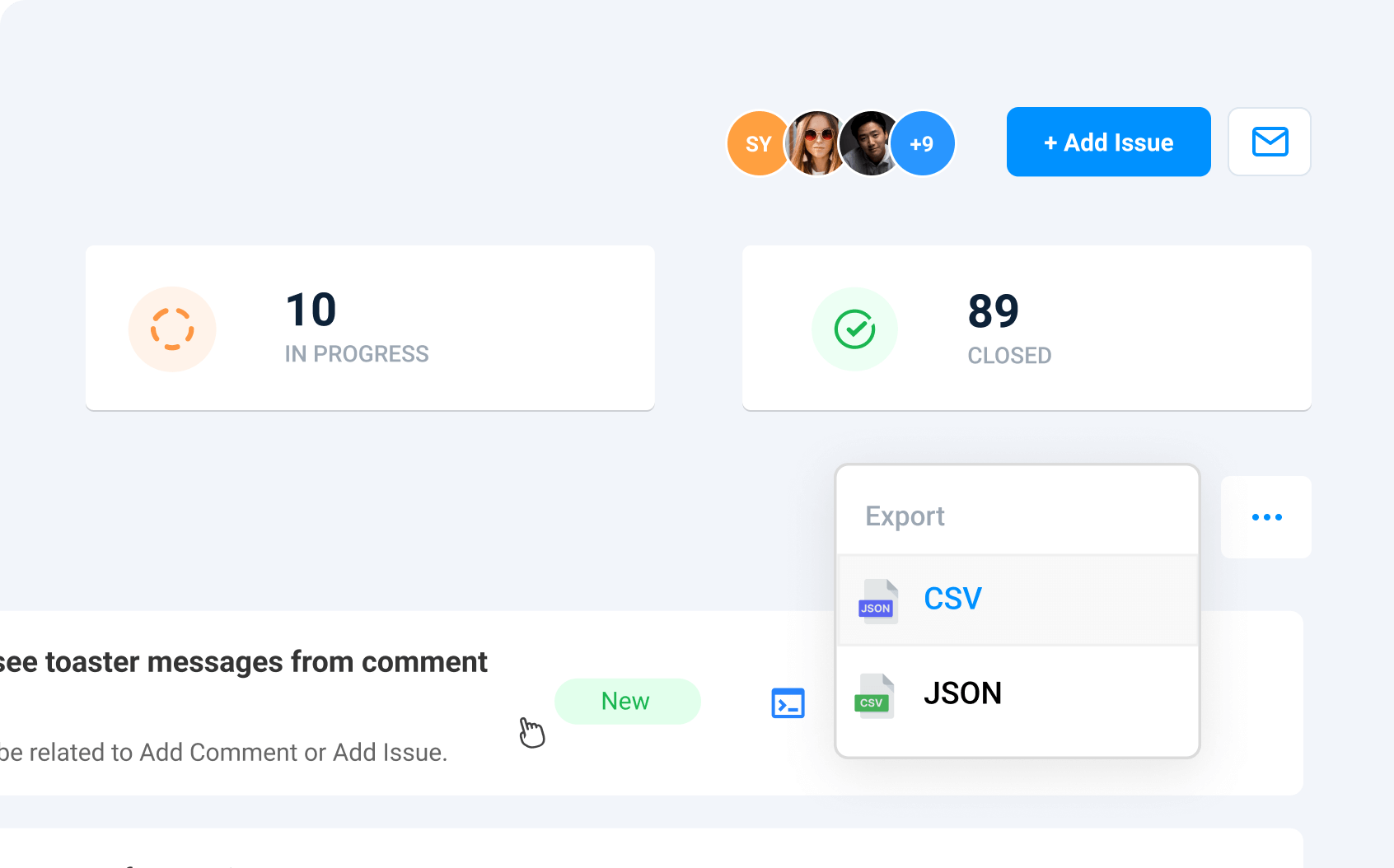1394x868 pixels.
Task: Open the issue titled toaster messages from comment
Action: click(244, 662)
